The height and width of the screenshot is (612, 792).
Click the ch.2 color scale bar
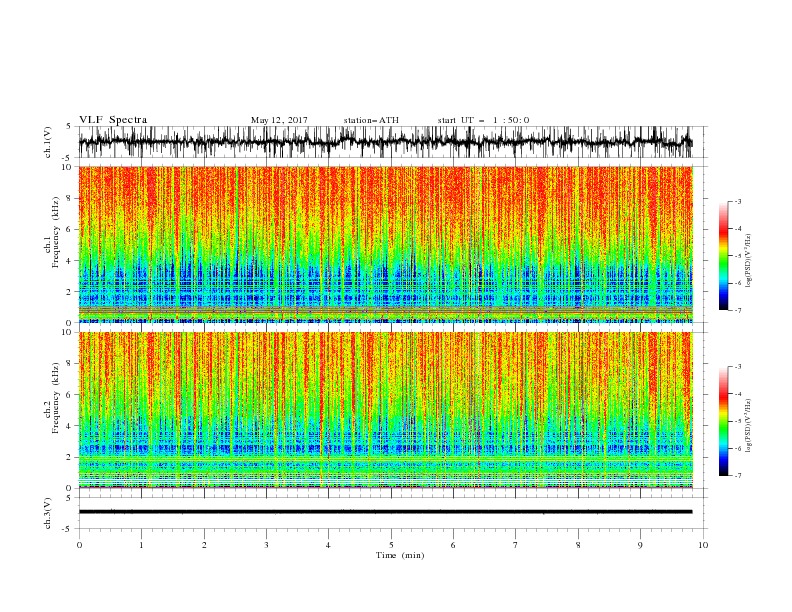(x=723, y=421)
